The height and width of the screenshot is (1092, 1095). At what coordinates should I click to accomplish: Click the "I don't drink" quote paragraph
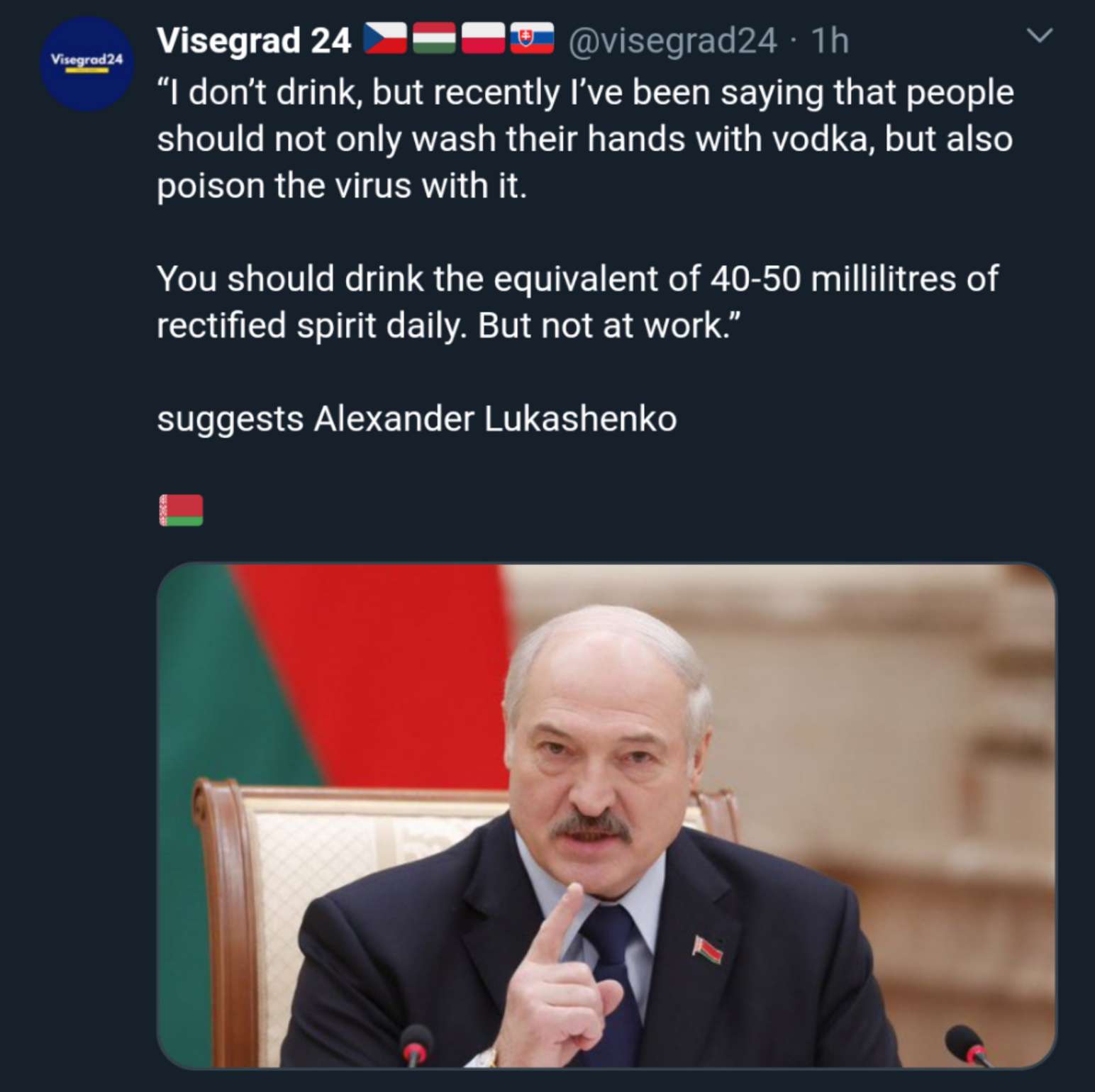pyautogui.click(x=584, y=139)
